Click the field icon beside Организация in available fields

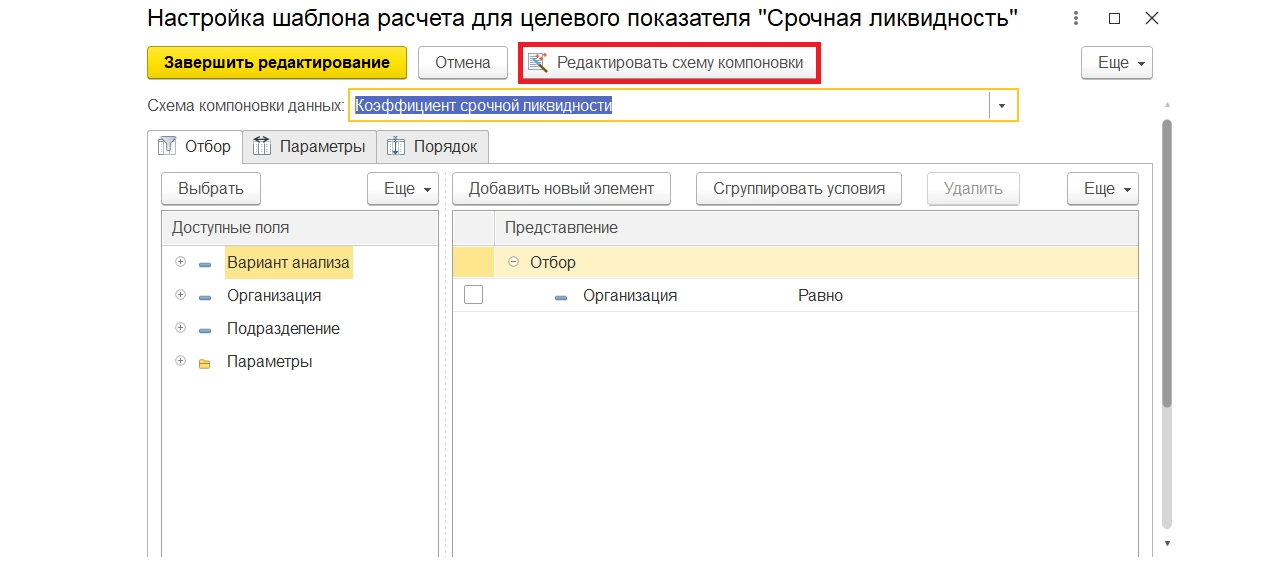pos(205,297)
